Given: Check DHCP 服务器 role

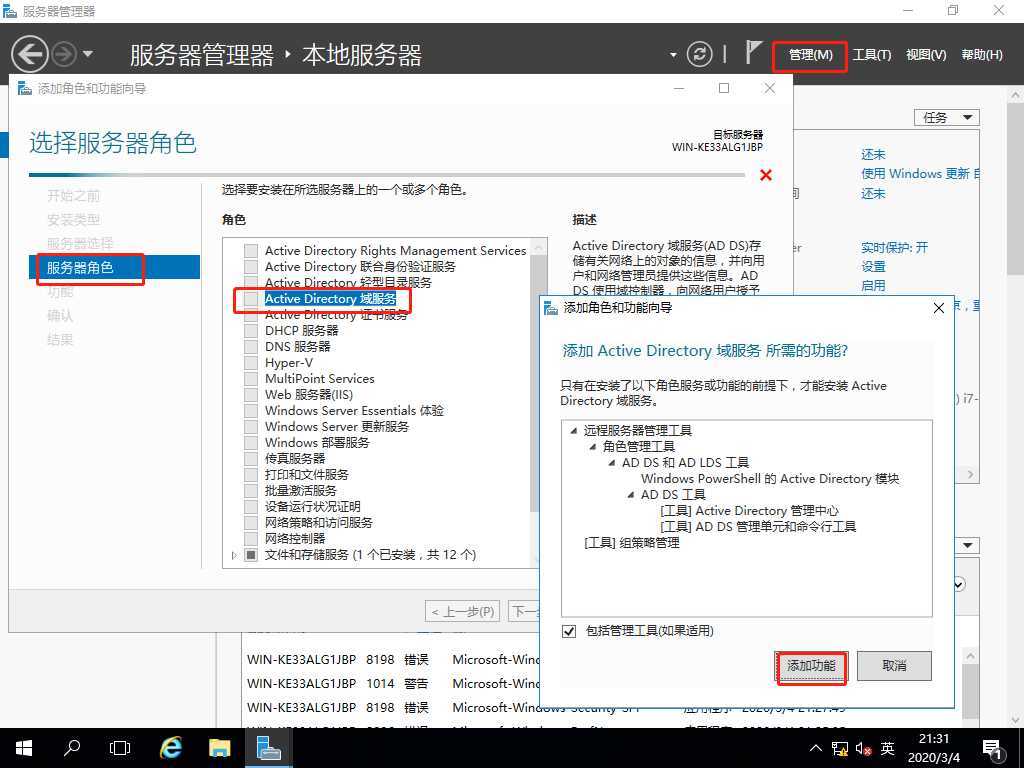Looking at the screenshot, I should click(251, 330).
